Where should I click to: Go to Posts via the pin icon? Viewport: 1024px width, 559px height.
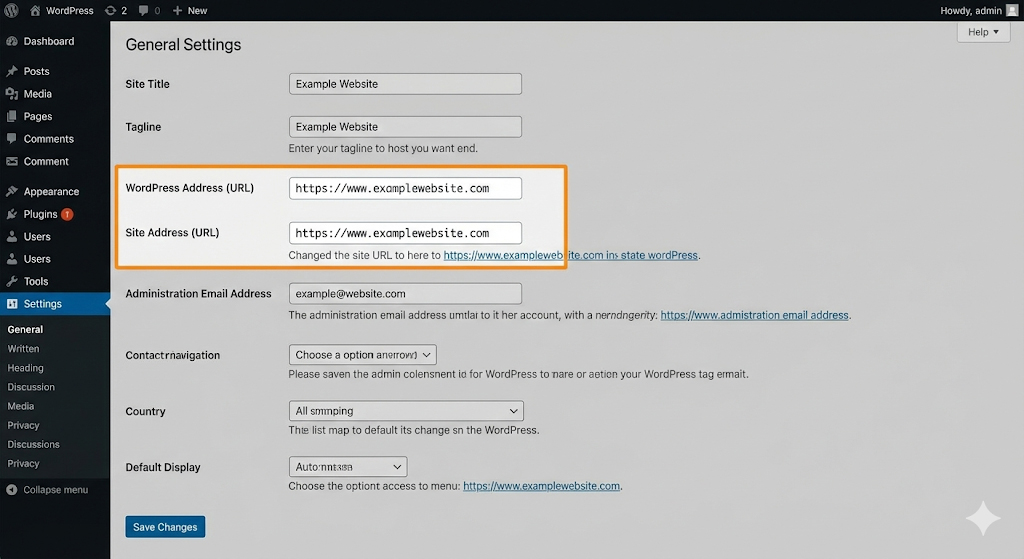coord(12,72)
